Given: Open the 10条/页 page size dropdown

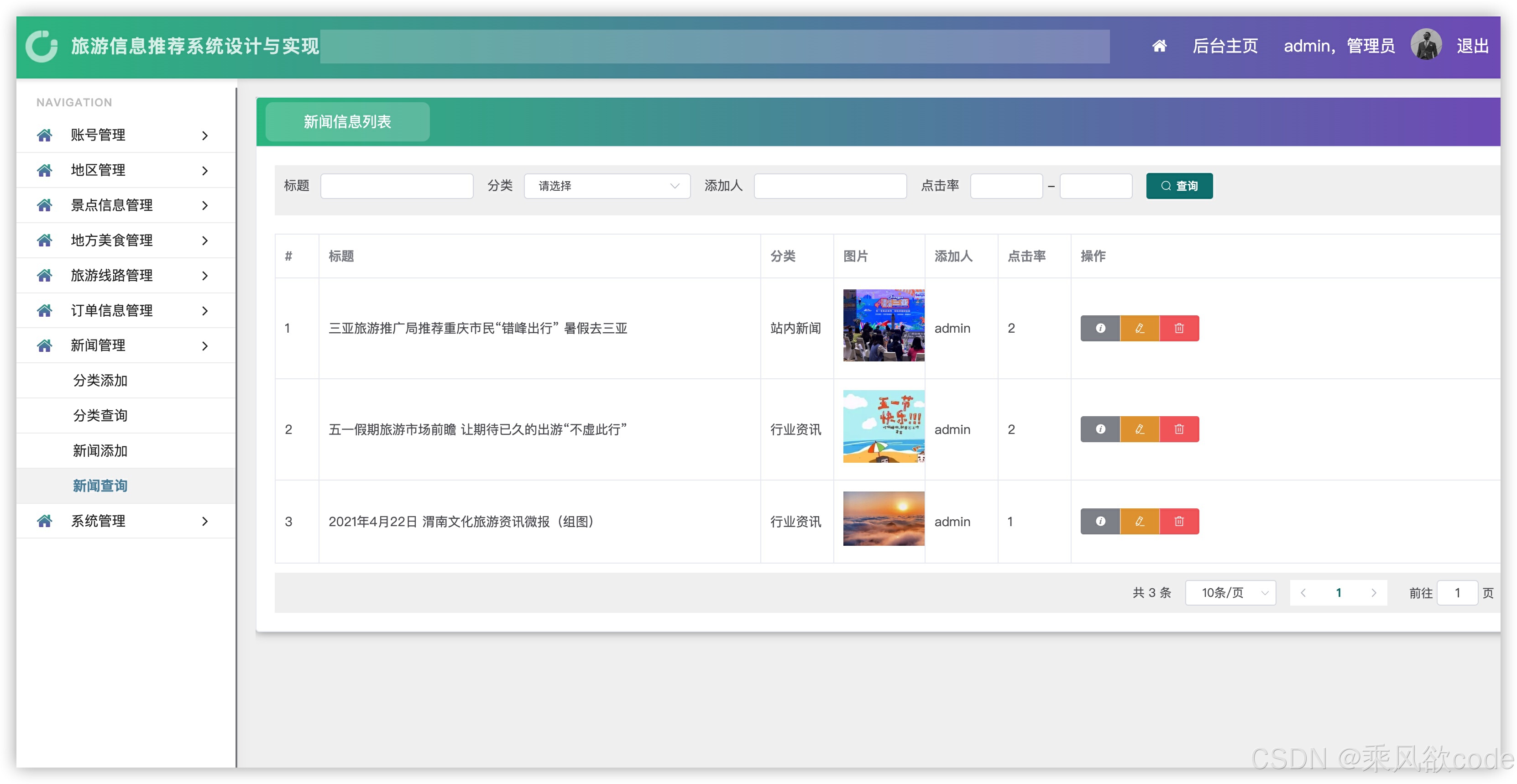Looking at the screenshot, I should (1230, 593).
